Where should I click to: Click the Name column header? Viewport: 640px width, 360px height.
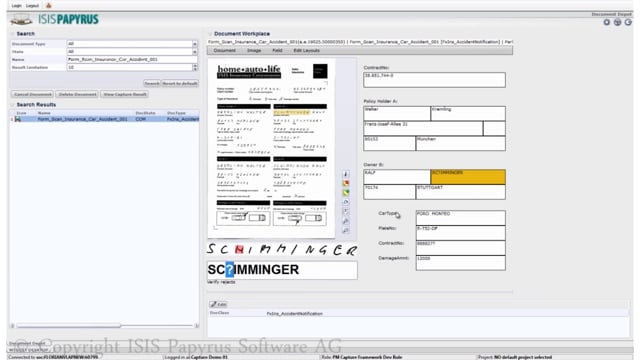point(44,113)
